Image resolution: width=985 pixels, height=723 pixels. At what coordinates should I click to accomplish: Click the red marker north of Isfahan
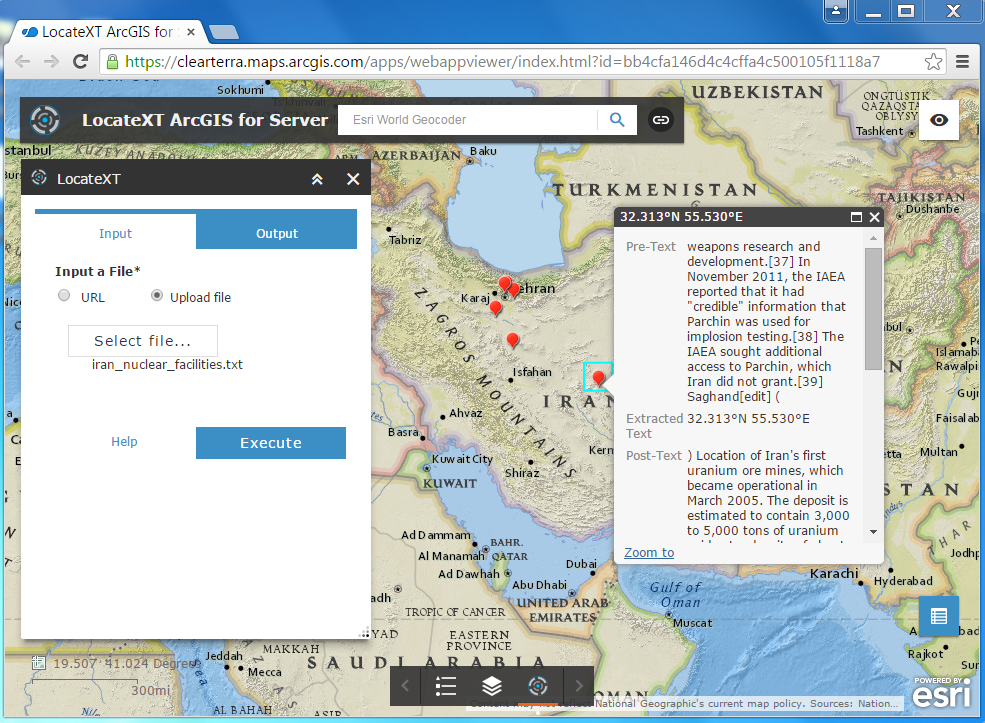click(x=513, y=340)
